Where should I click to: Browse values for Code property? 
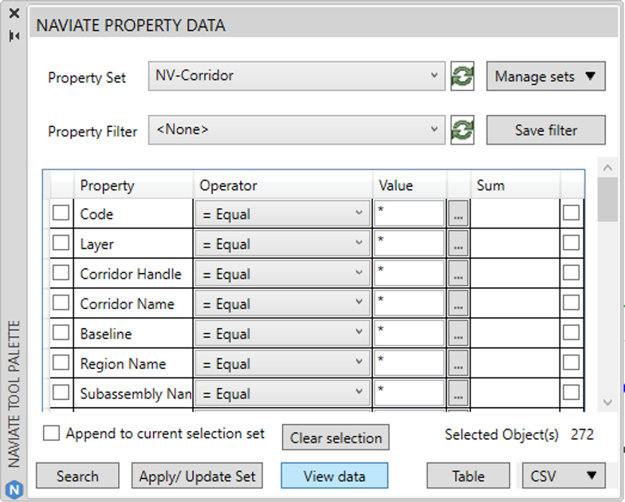458,214
